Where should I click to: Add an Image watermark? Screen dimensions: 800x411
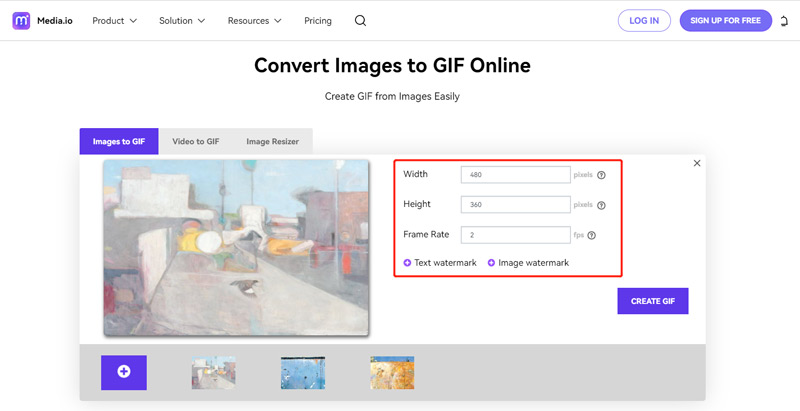pyautogui.click(x=533, y=263)
